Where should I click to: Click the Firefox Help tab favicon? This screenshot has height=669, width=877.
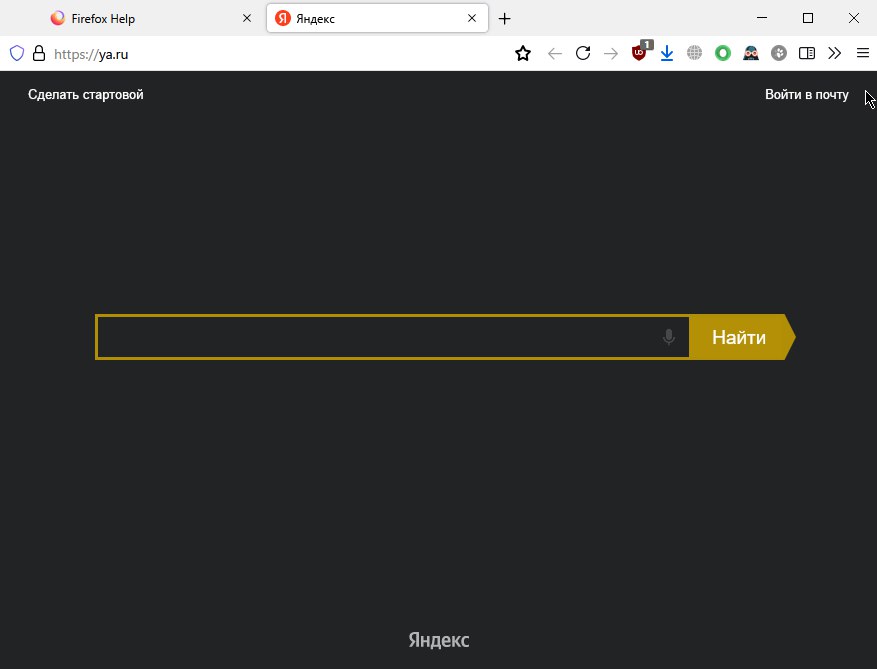point(58,18)
